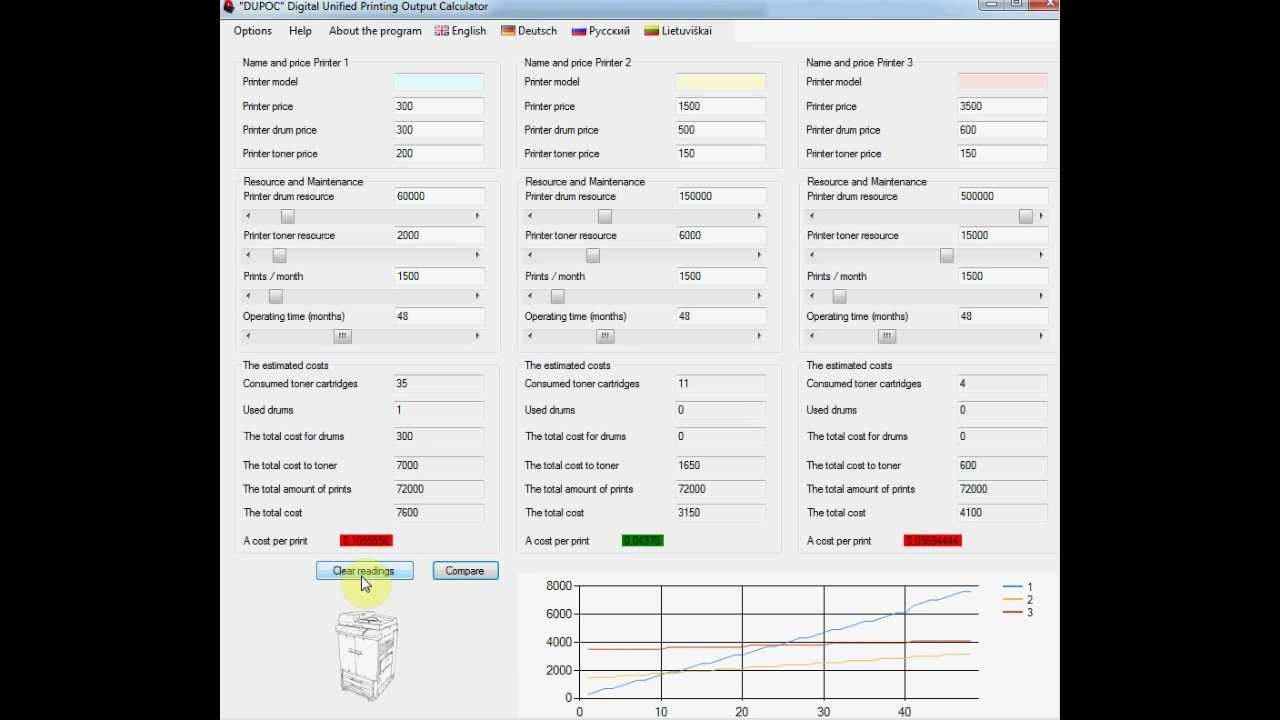Image resolution: width=1280 pixels, height=720 pixels.
Task: Click Printer 3 price field showing 3500
Action: coord(1003,106)
